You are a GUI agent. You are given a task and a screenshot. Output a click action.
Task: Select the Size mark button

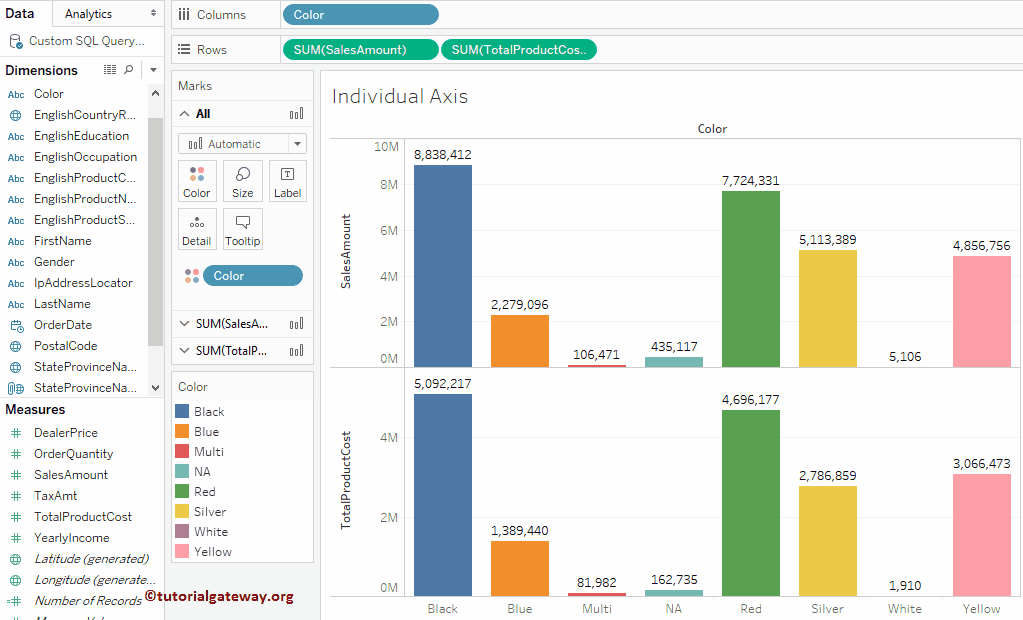tap(242, 180)
